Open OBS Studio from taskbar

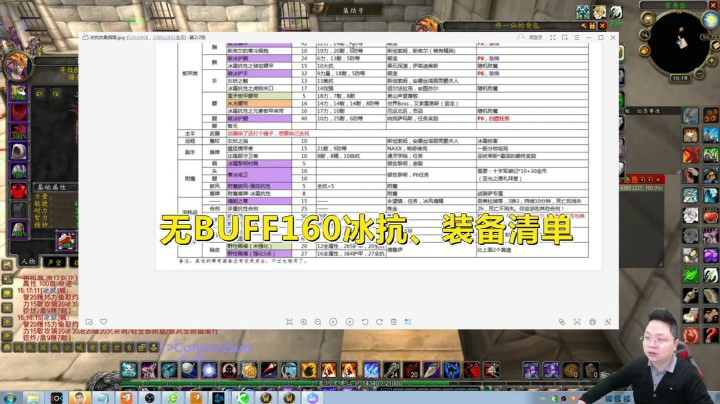(150, 398)
